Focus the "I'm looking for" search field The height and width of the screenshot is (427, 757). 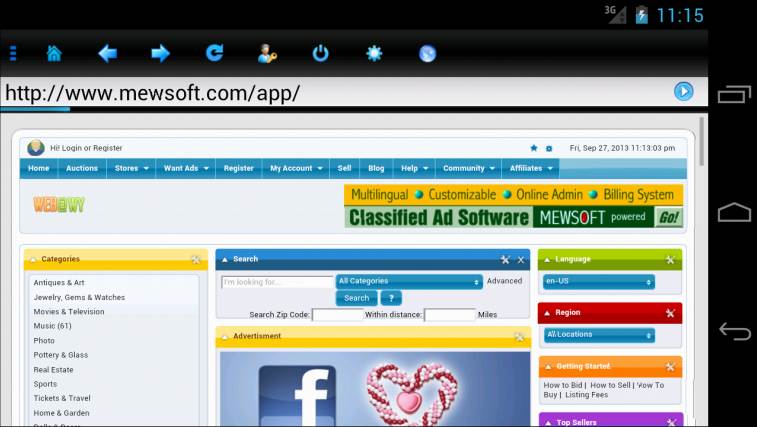(277, 282)
